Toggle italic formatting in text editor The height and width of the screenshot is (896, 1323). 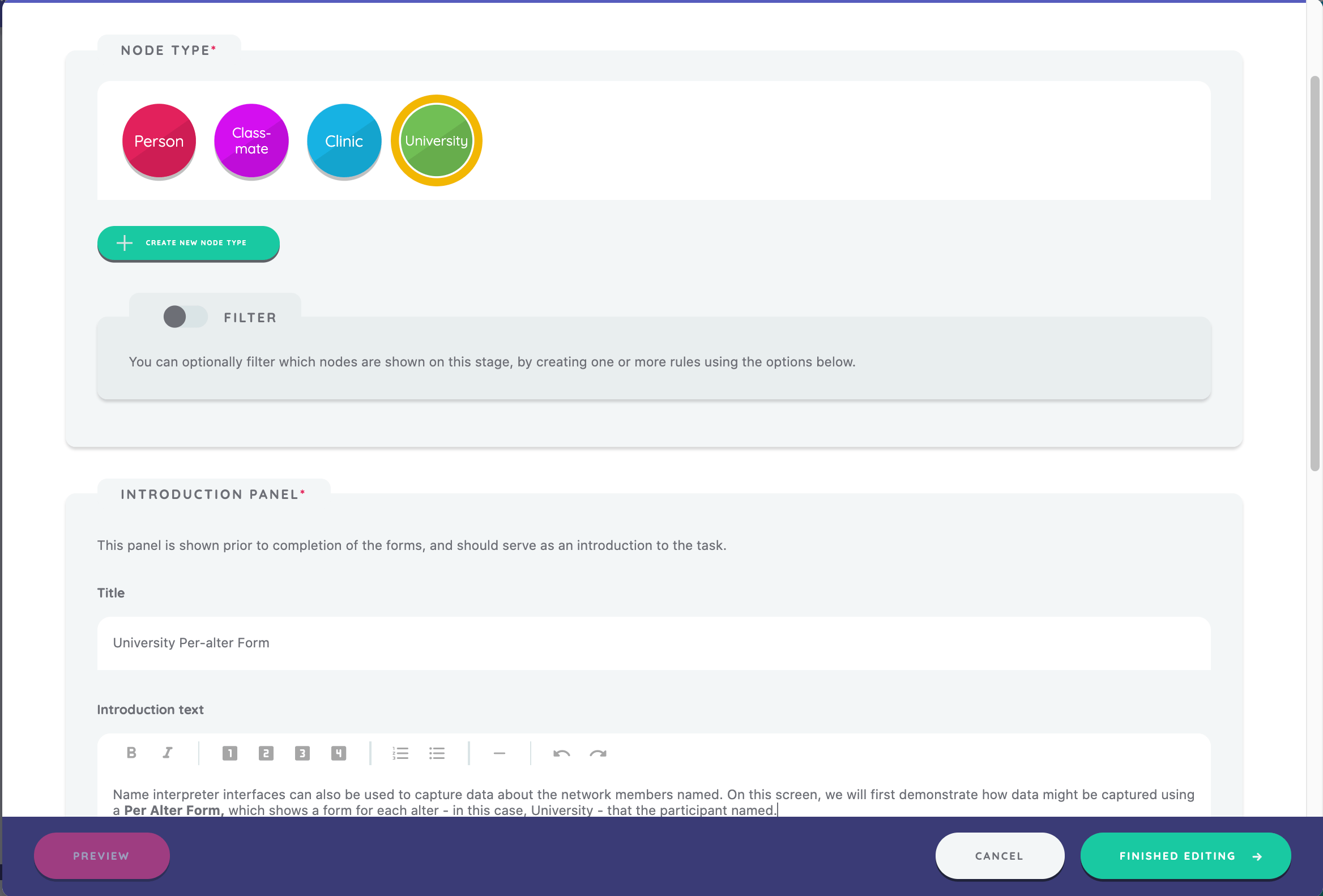[168, 753]
